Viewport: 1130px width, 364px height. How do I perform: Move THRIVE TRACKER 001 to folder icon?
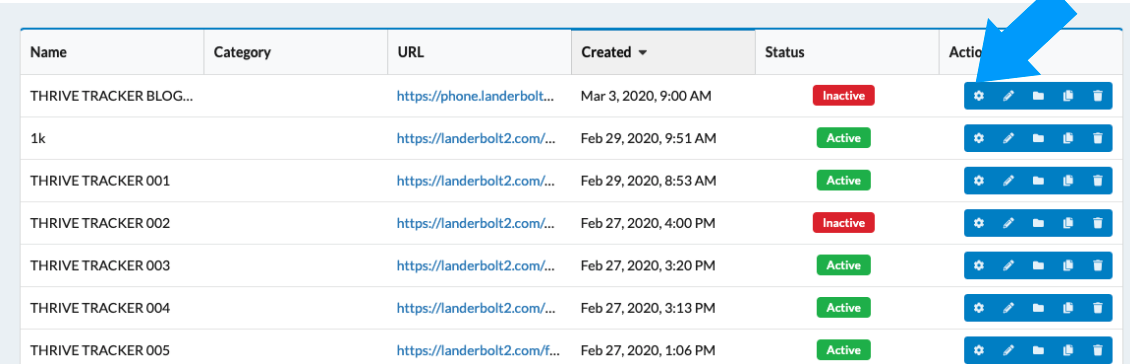coord(1038,181)
